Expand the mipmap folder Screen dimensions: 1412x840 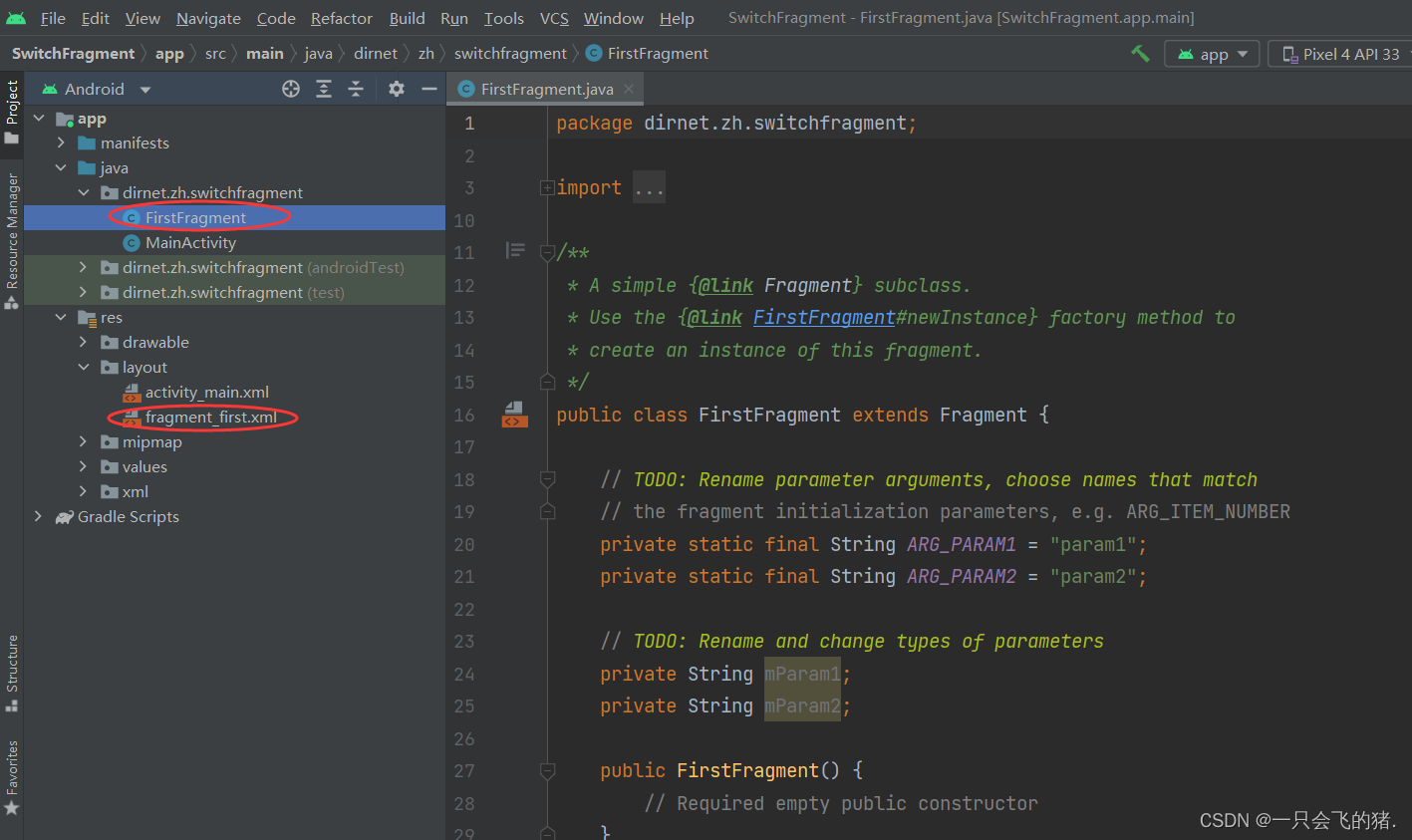click(x=84, y=441)
